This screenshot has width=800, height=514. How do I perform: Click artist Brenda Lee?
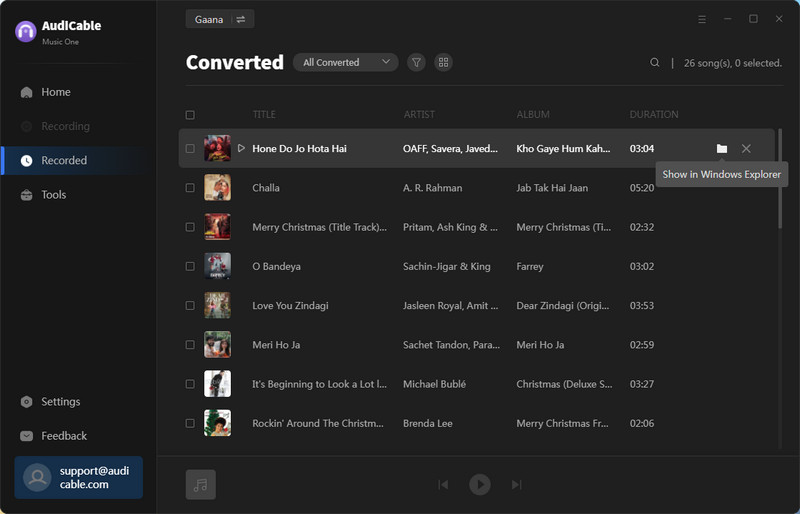coord(428,424)
